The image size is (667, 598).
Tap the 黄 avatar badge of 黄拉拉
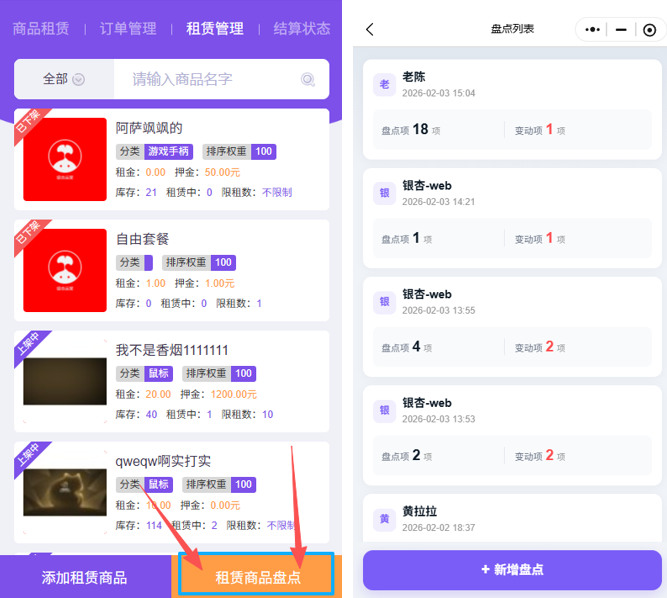point(384,519)
